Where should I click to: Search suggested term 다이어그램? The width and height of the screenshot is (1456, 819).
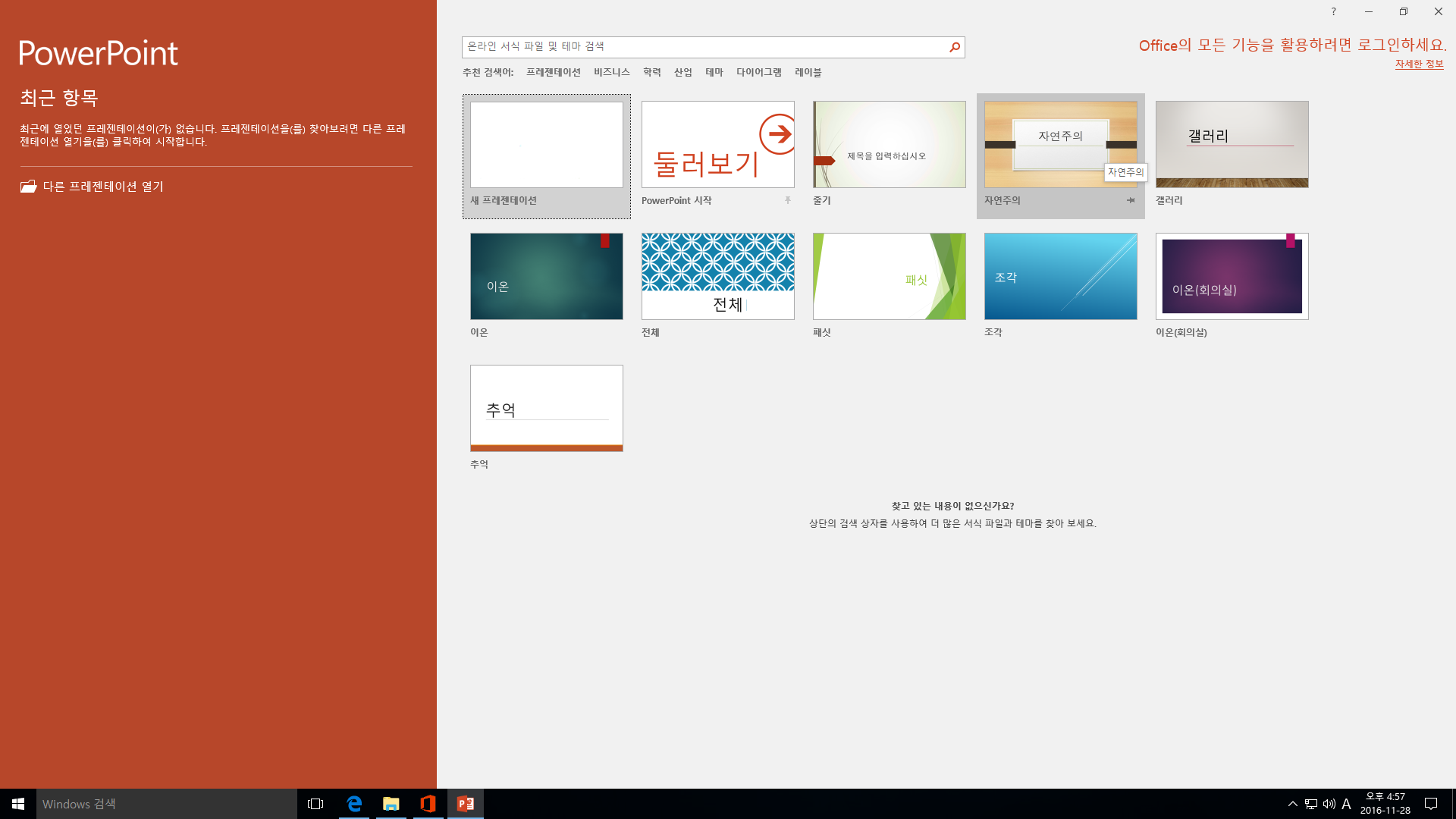click(x=759, y=73)
